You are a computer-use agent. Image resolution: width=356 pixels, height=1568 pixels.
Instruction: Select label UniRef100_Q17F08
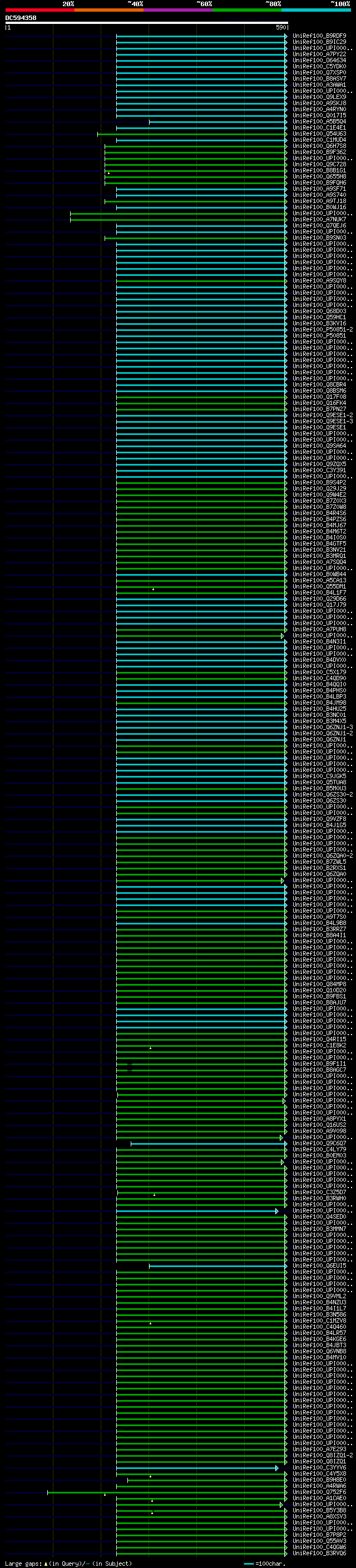319,398
